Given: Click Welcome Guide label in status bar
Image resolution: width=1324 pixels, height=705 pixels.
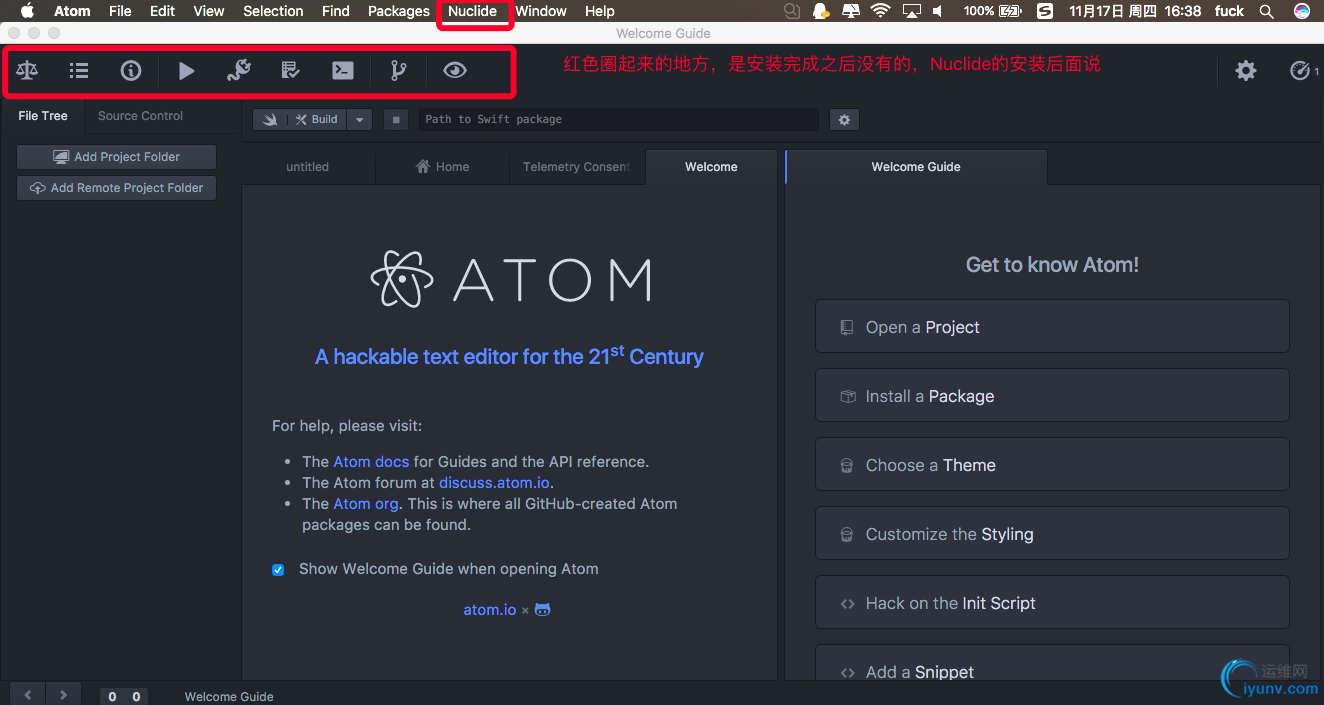Looking at the screenshot, I should point(229,697).
